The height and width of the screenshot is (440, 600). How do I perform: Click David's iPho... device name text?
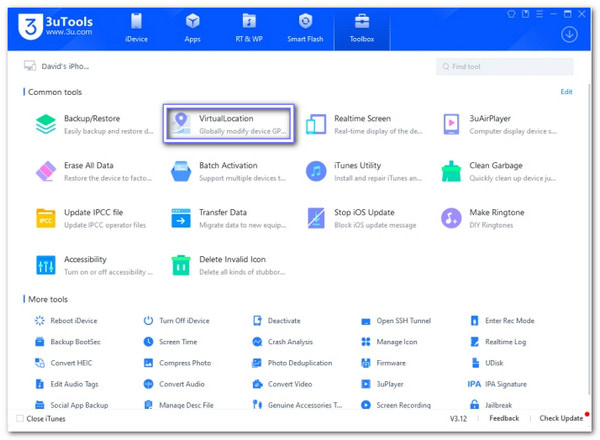(65, 66)
